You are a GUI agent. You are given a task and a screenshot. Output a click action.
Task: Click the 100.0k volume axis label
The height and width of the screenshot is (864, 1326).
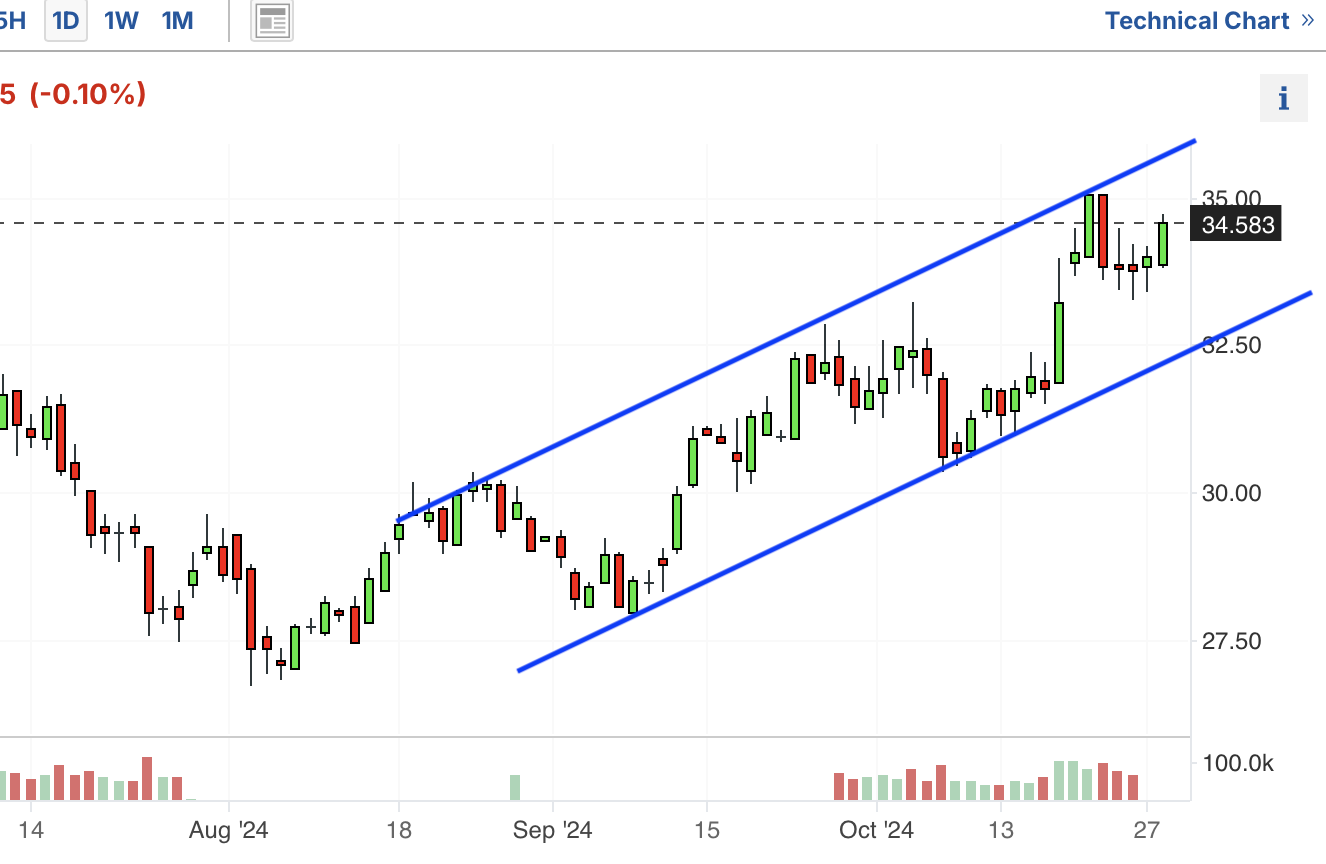point(1238,765)
